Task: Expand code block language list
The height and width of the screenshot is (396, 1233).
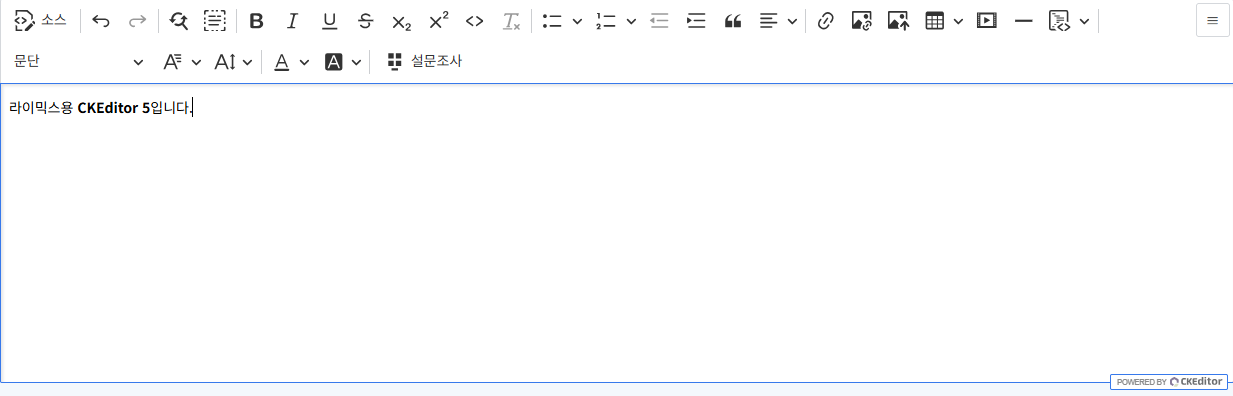Action: (1085, 20)
